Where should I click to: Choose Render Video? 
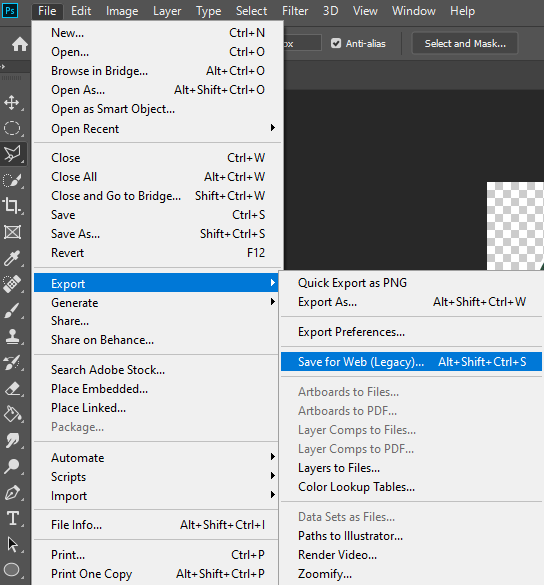[411, 555]
